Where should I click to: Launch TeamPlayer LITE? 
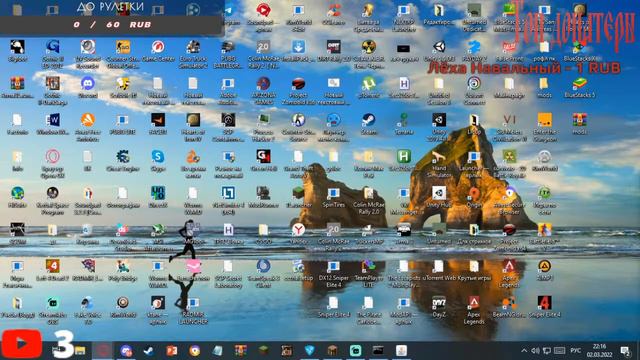click(x=369, y=267)
